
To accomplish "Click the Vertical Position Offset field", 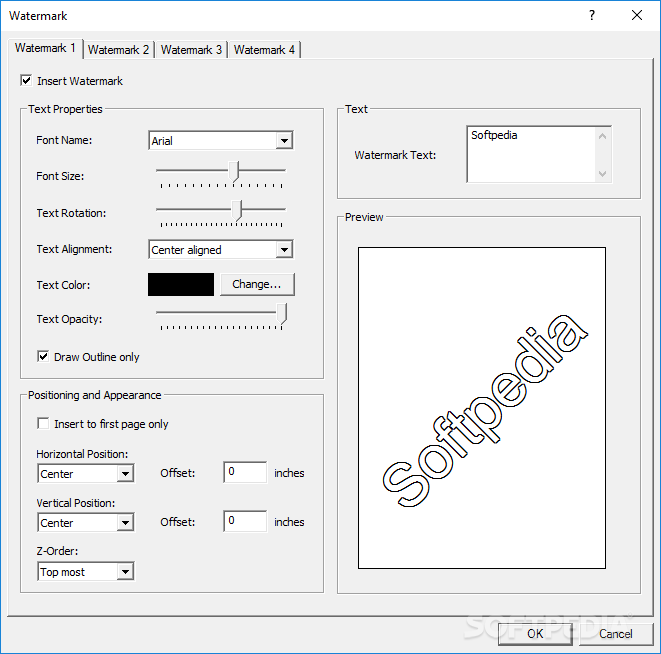I will [x=245, y=521].
